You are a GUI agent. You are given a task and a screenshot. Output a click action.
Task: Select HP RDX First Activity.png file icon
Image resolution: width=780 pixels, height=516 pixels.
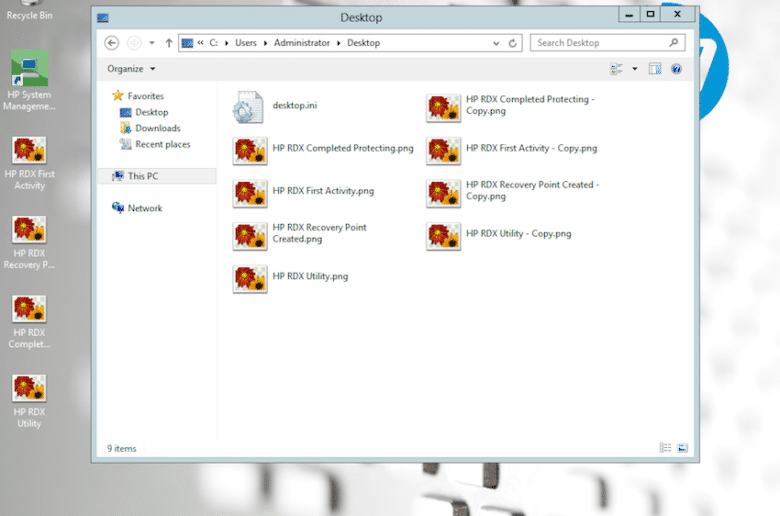click(250, 194)
